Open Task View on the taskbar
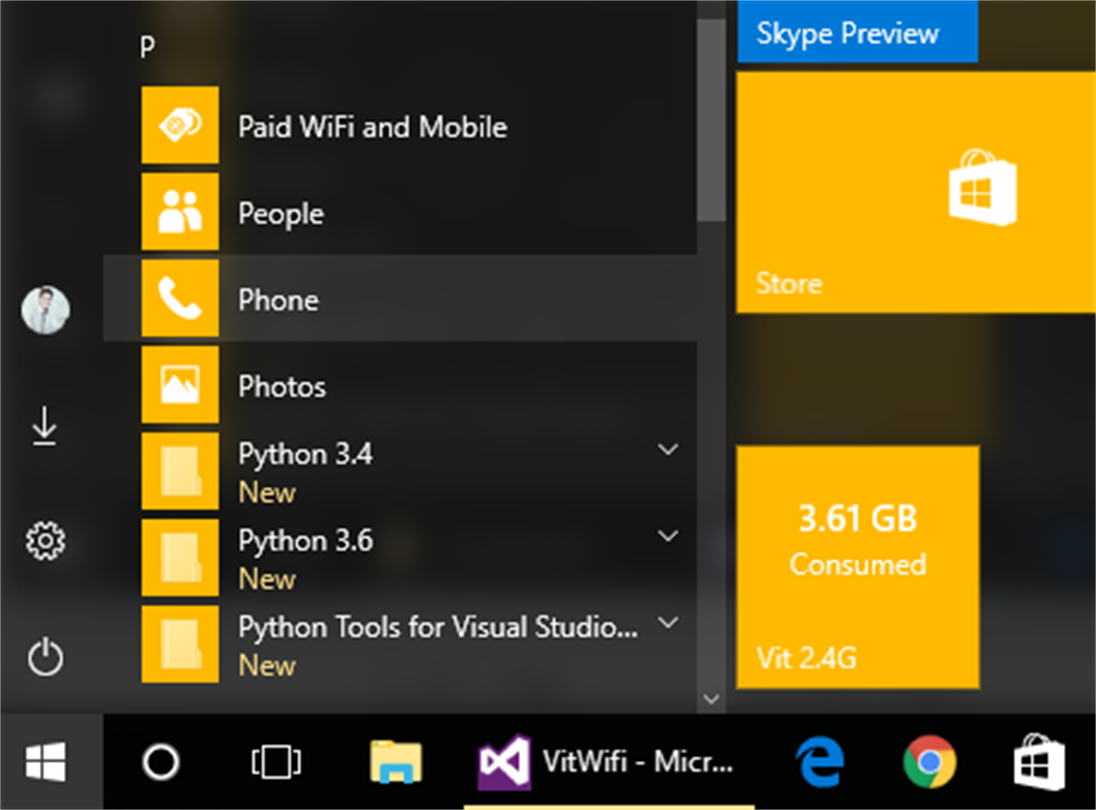The width and height of the screenshot is (1096, 810). [x=276, y=762]
